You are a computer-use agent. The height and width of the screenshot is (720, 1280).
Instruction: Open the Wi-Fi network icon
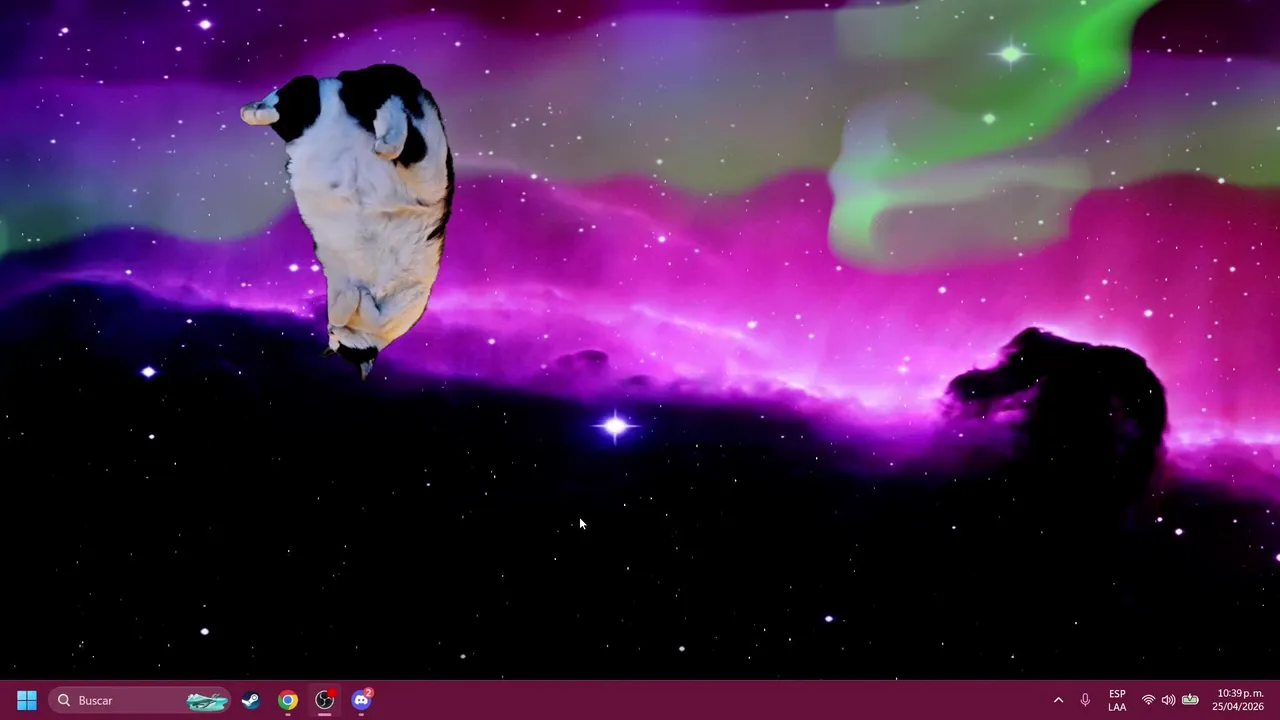pos(1148,700)
